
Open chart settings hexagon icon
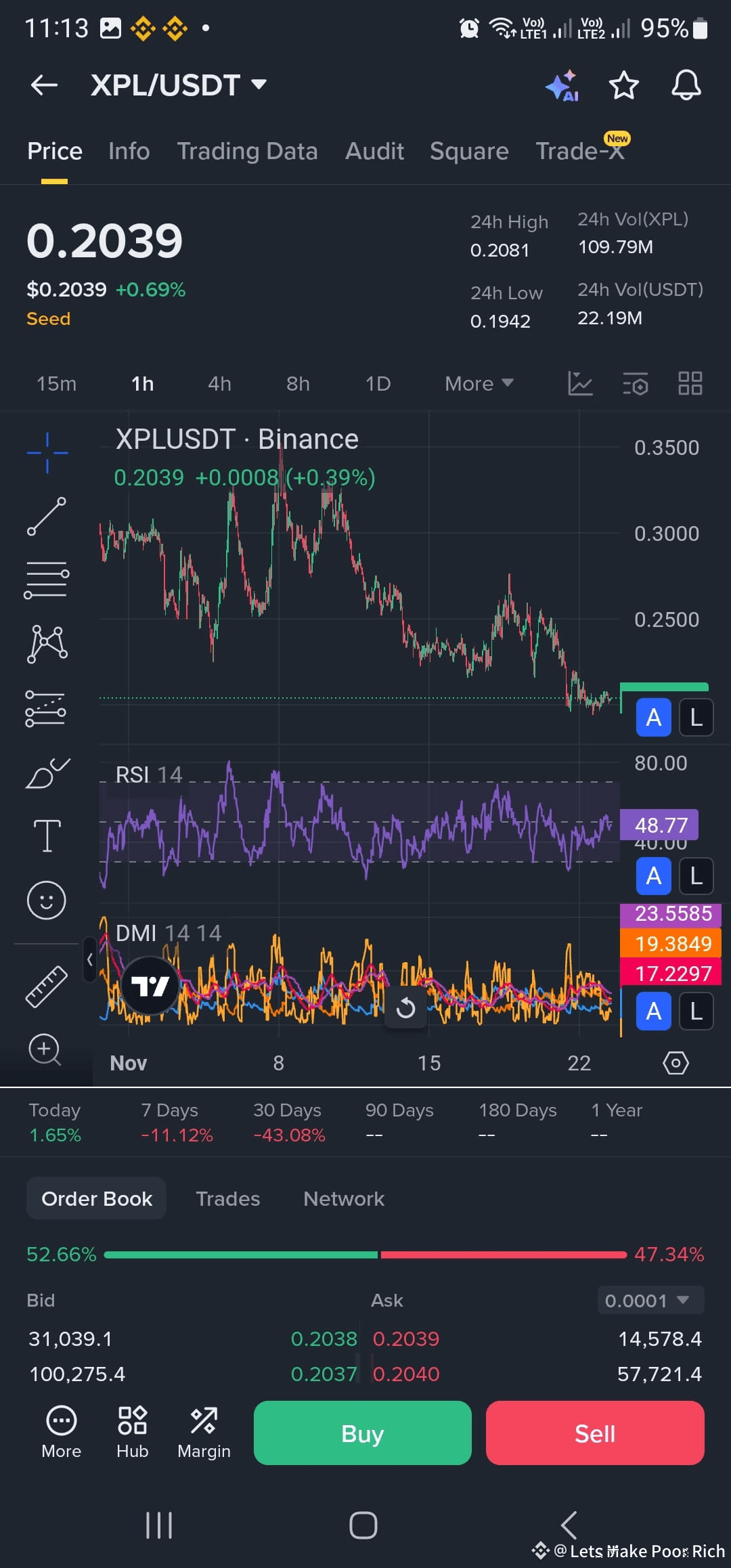click(675, 1063)
